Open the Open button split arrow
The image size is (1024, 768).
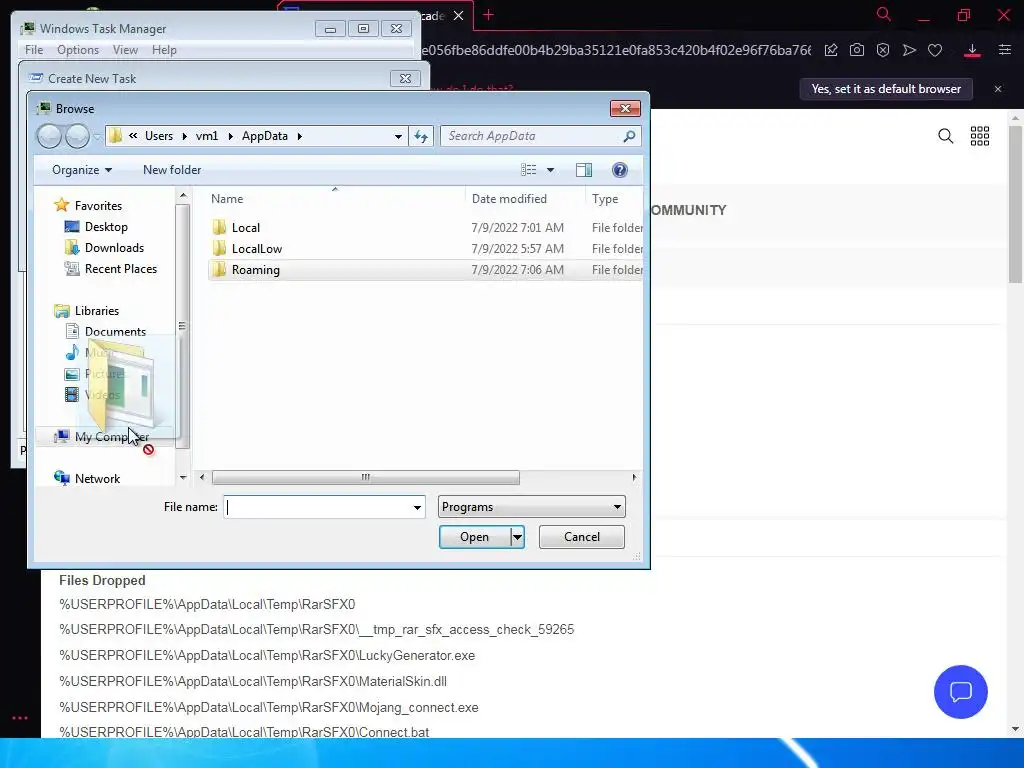(x=517, y=537)
